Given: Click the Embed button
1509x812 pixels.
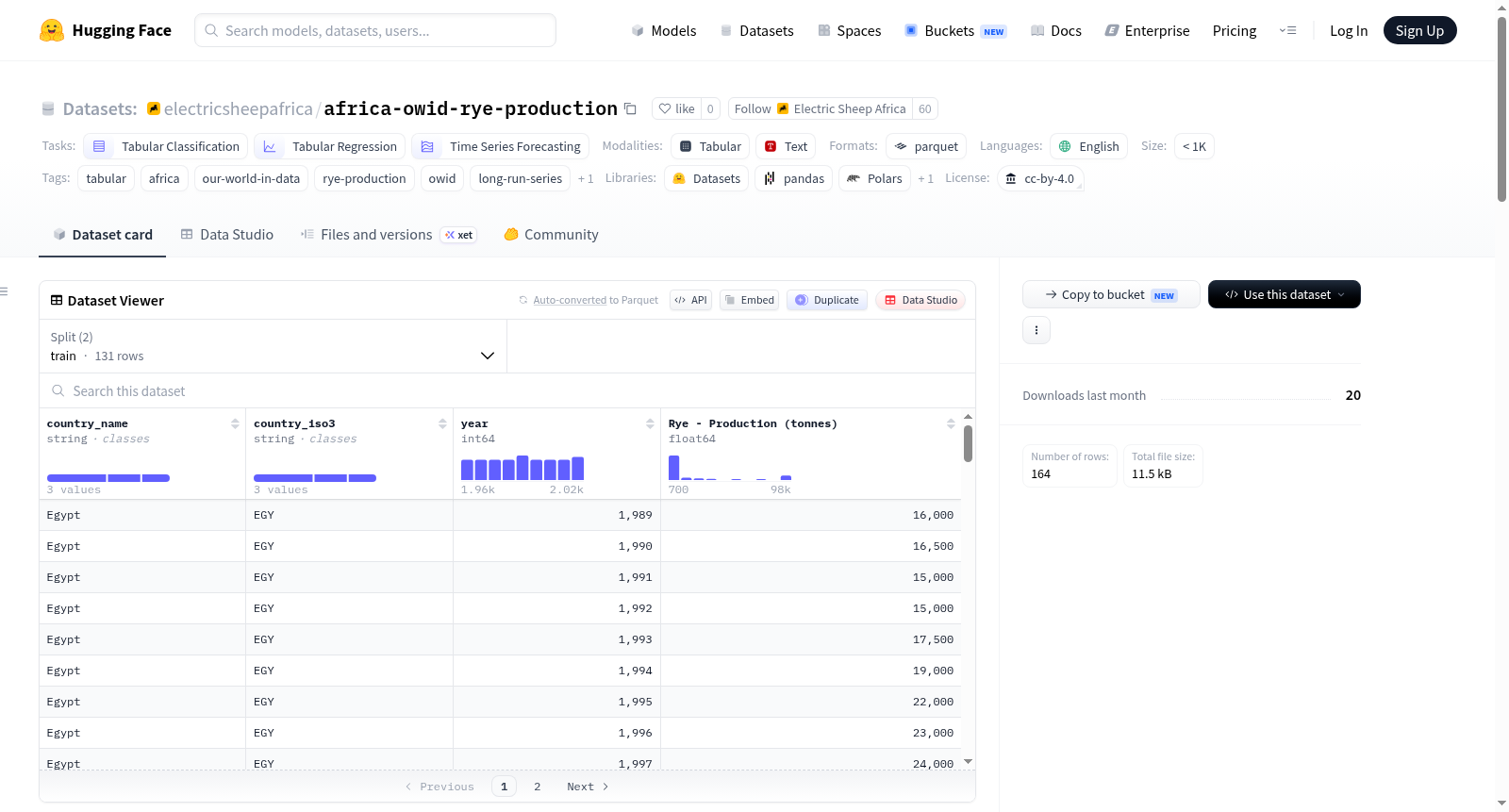Looking at the screenshot, I should [x=749, y=300].
